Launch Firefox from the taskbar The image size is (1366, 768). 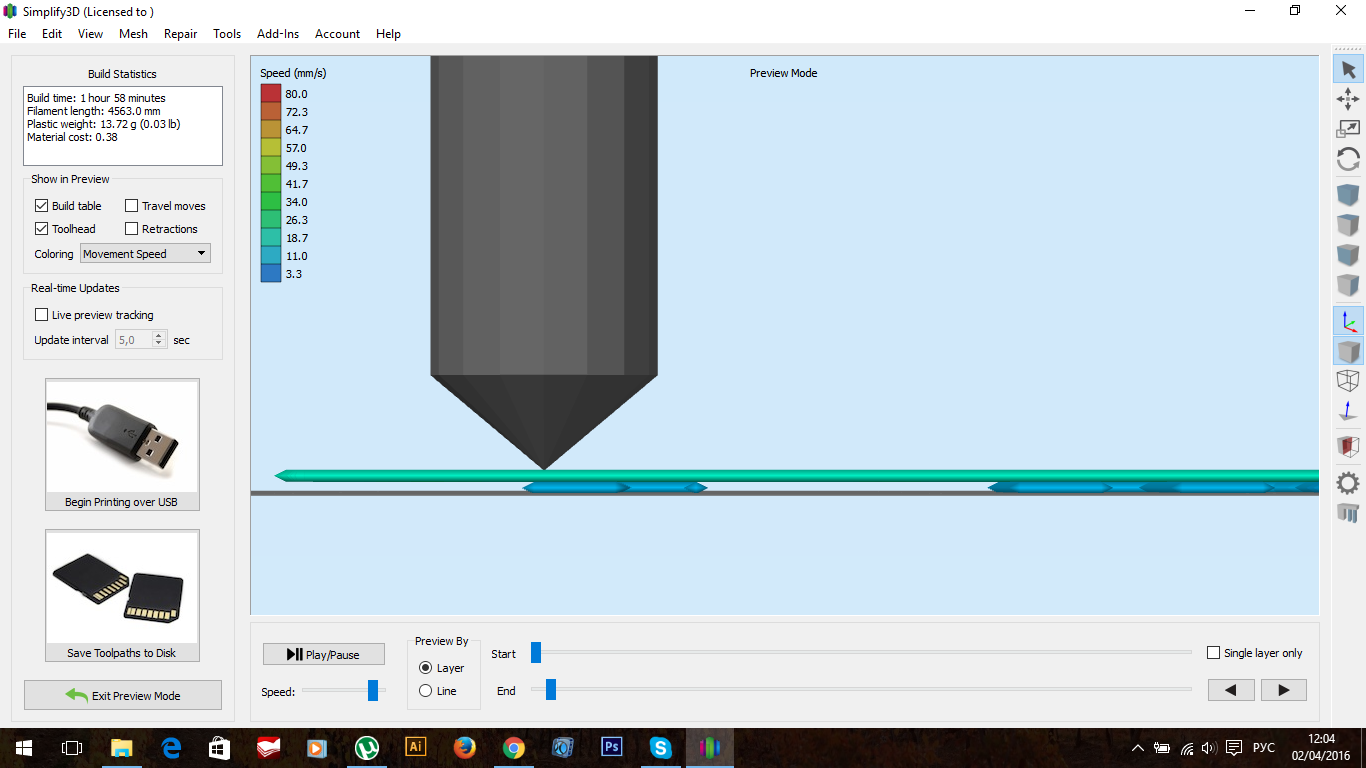[x=464, y=747]
